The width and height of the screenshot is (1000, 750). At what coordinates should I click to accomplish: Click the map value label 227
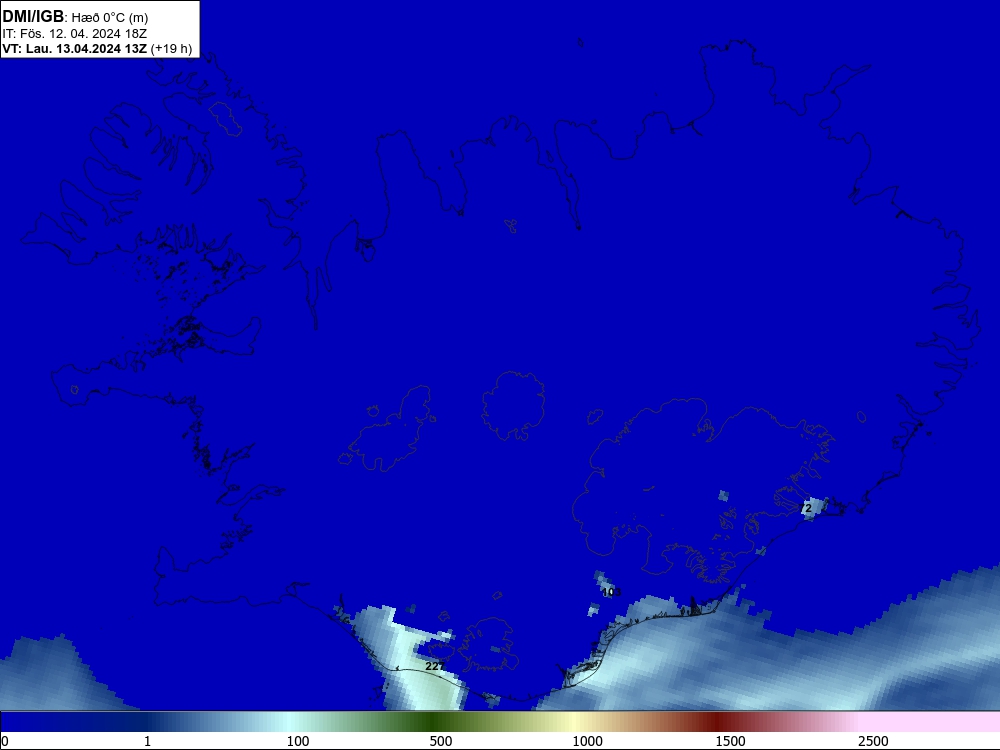coord(435,666)
